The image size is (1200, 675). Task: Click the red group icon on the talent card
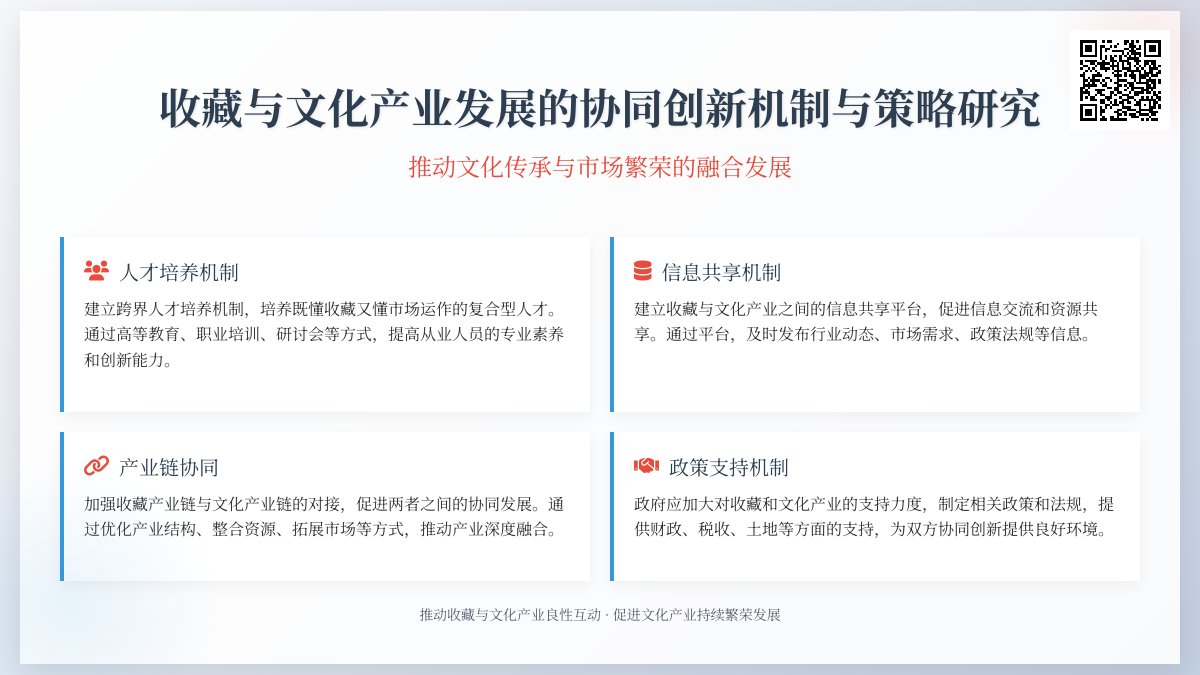click(x=95, y=268)
